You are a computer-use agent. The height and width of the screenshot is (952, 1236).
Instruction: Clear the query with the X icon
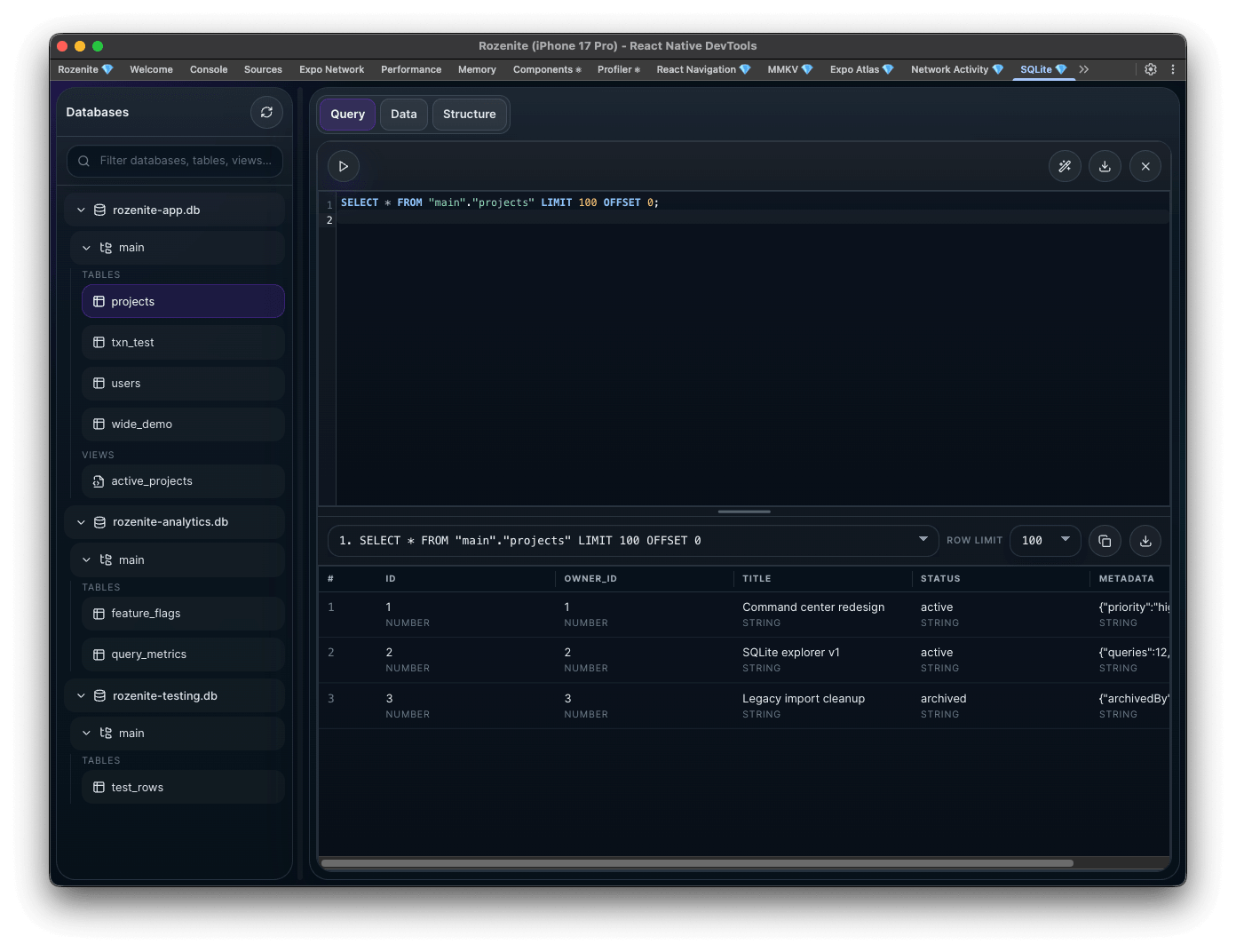click(x=1145, y=166)
